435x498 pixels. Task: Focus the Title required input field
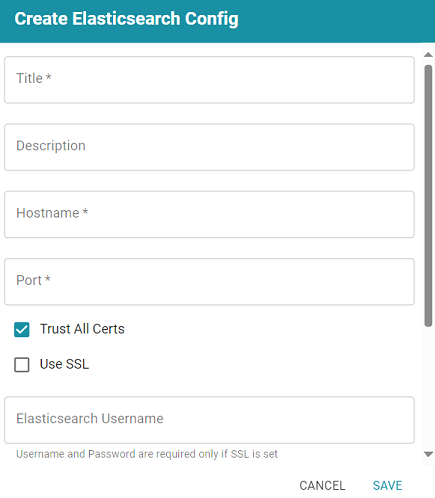click(209, 80)
